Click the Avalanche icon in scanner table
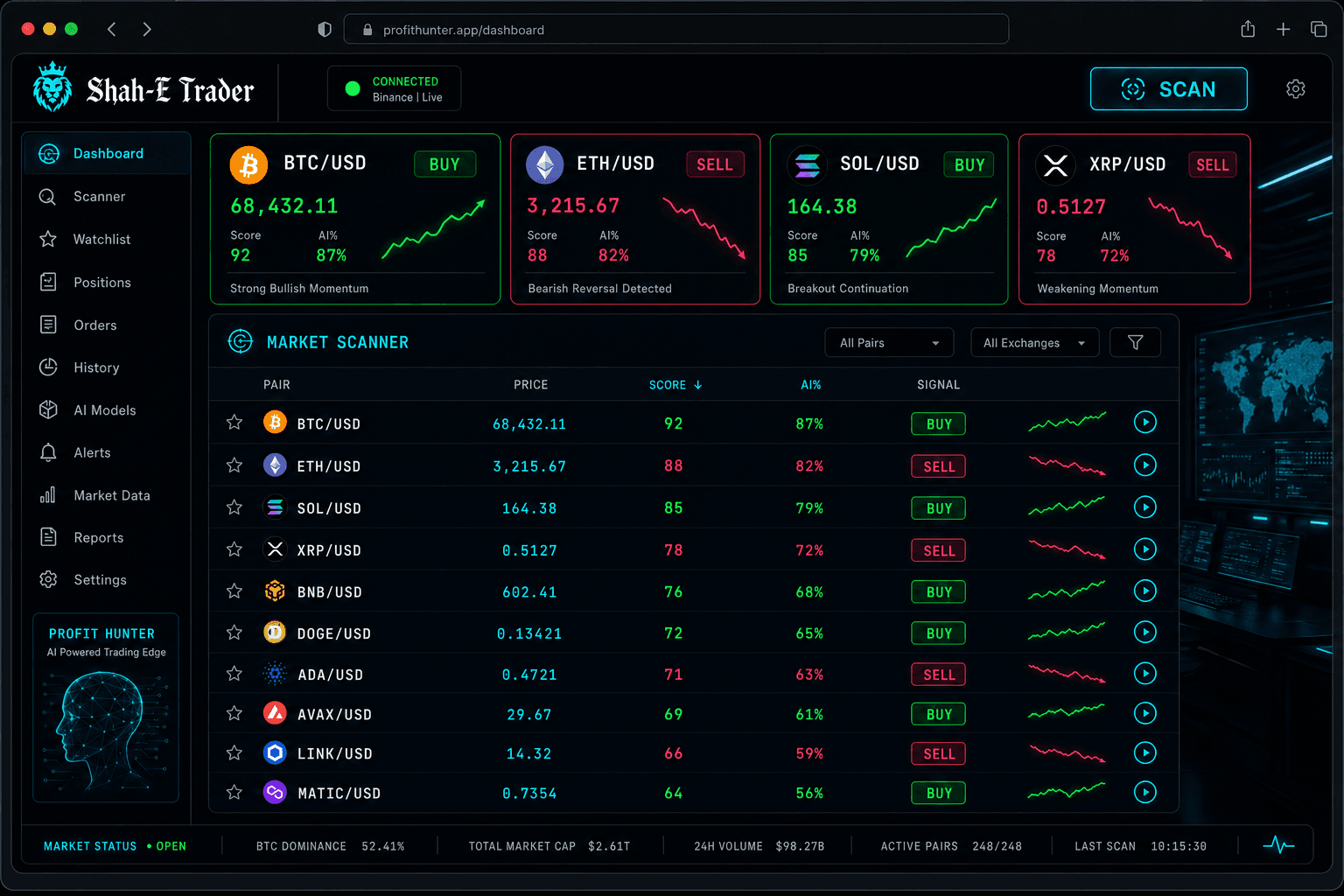The height and width of the screenshot is (896, 1344). tap(275, 713)
